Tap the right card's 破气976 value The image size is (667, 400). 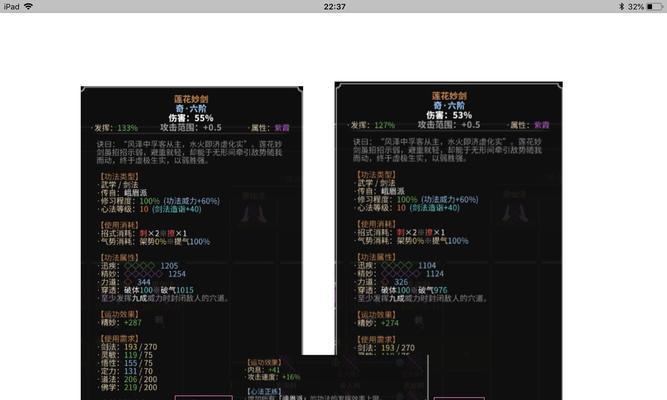[433, 290]
